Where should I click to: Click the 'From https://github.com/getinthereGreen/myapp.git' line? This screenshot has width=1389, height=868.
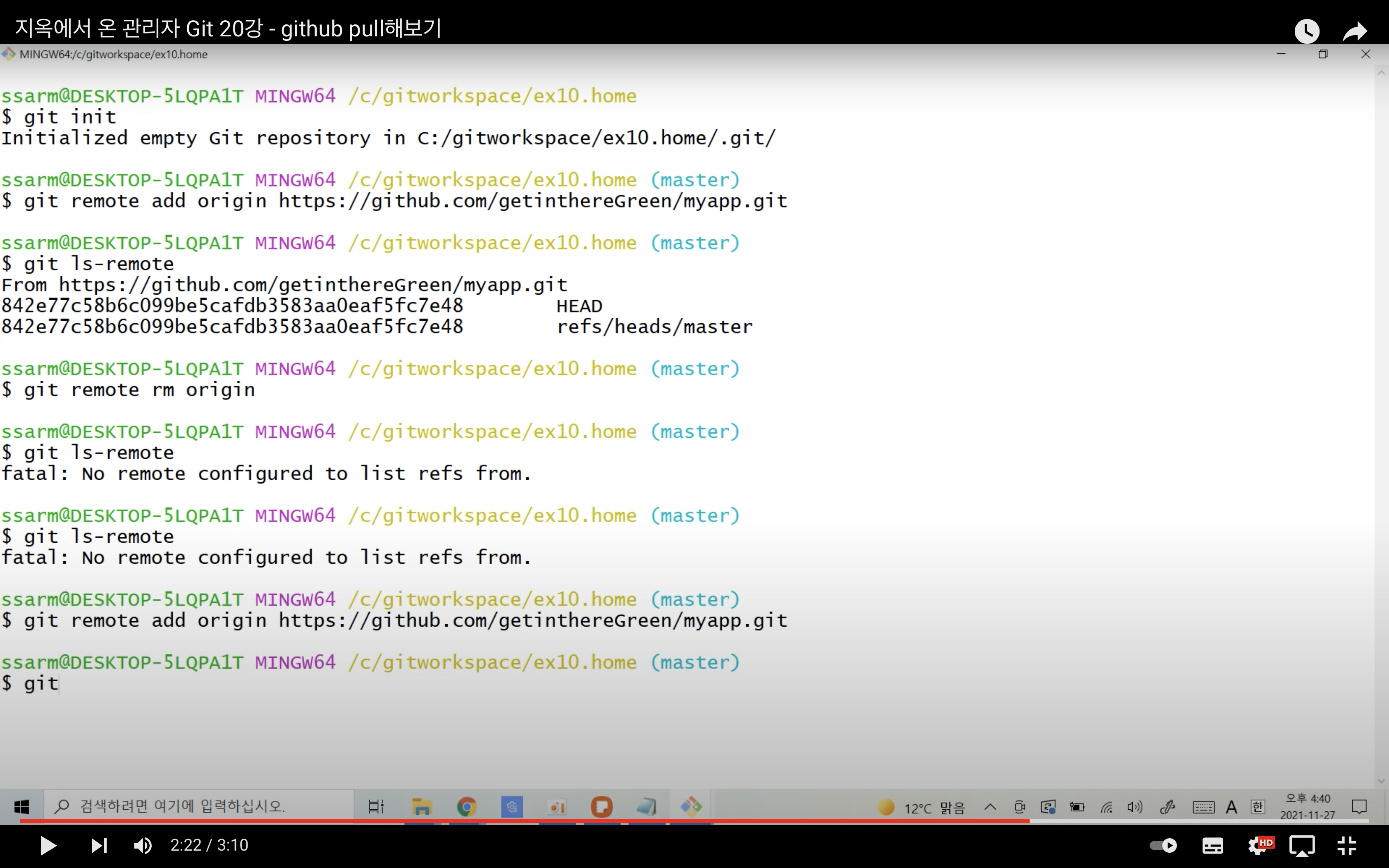(284, 285)
